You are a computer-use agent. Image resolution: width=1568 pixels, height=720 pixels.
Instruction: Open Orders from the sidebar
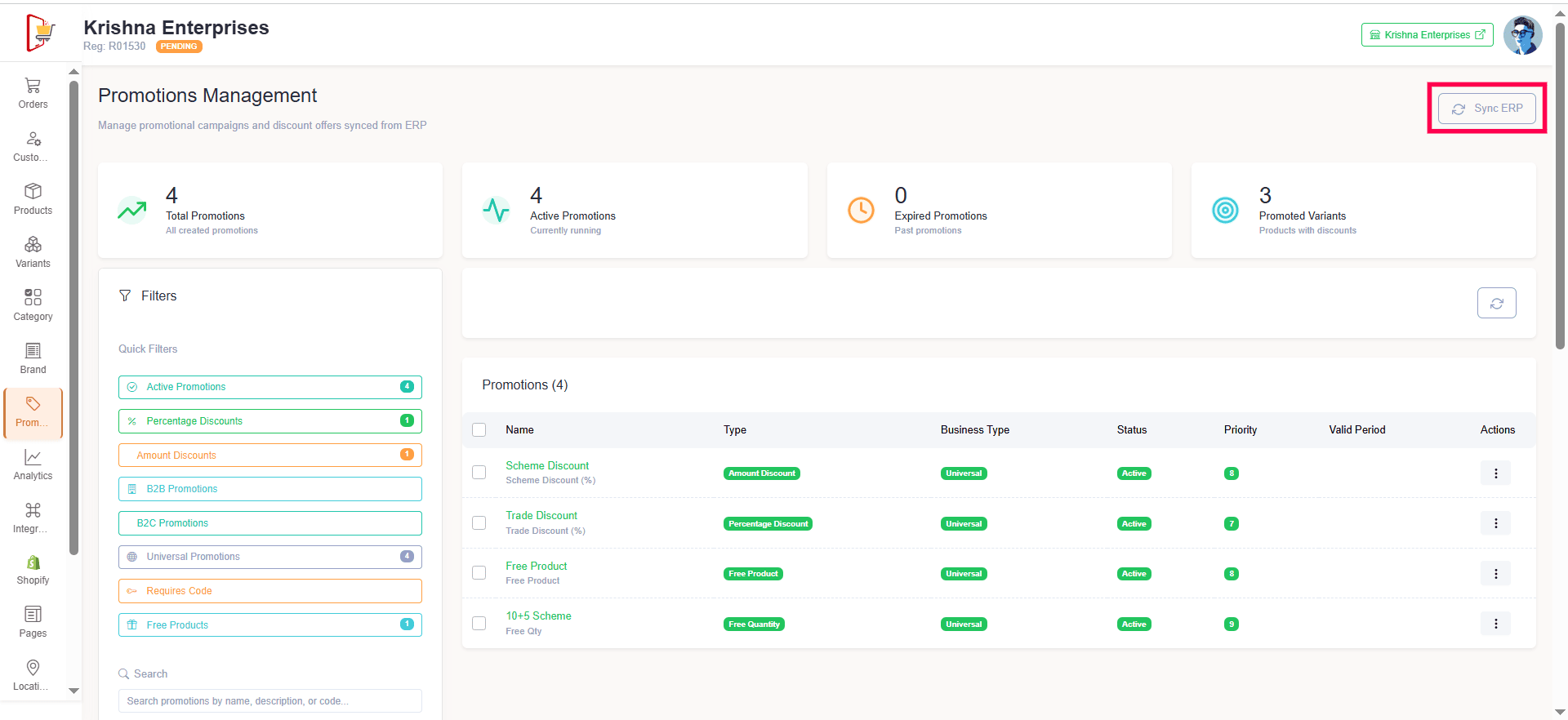33,93
